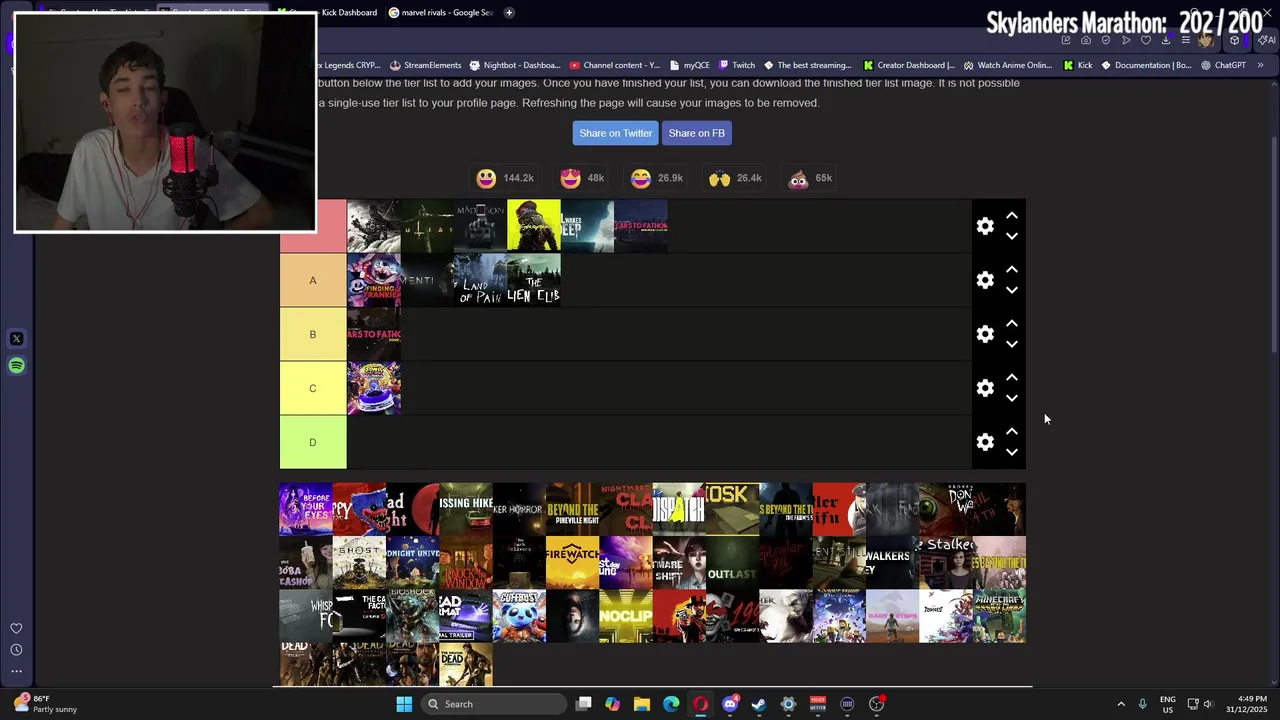This screenshot has height=720, width=1280.
Task: Click the taskbar Search box
Action: point(494,704)
